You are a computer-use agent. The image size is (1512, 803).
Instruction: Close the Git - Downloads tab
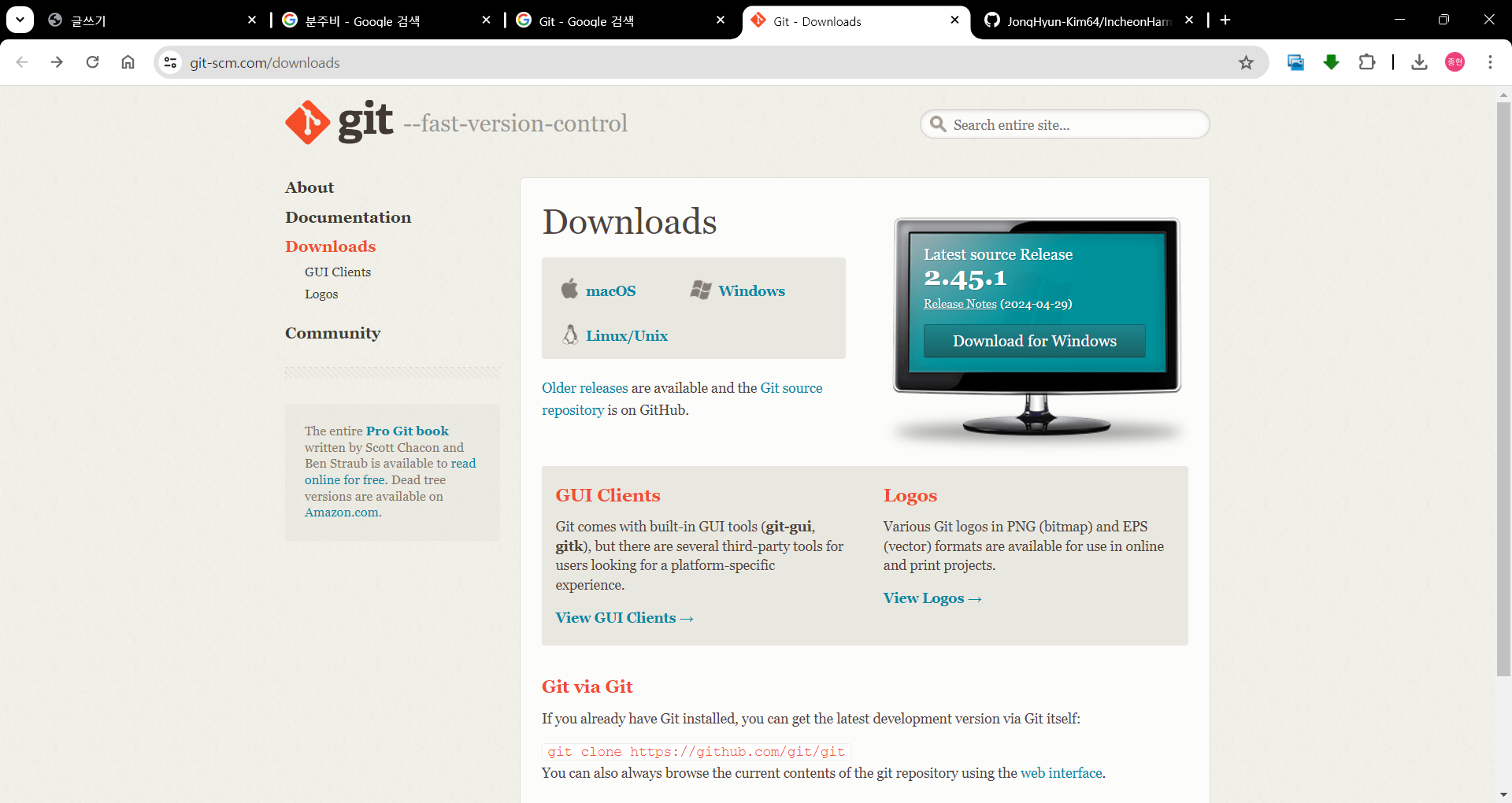coord(954,20)
